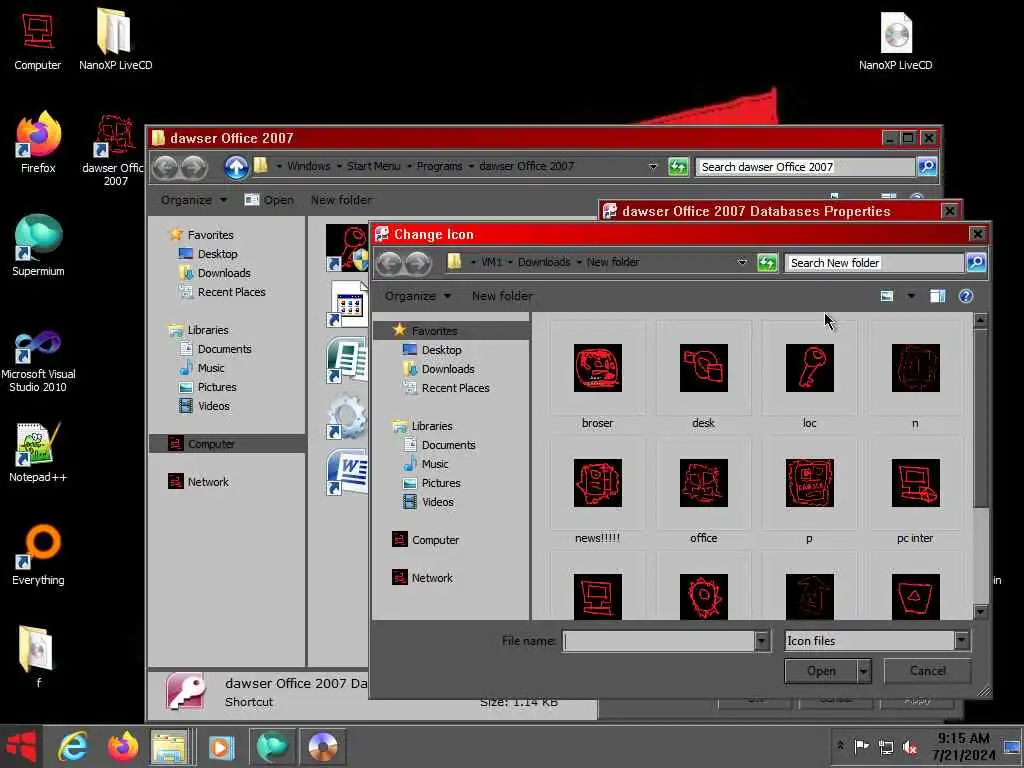Image resolution: width=1024 pixels, height=768 pixels.
Task: Open help in Change Icon dialog
Action: 966,296
